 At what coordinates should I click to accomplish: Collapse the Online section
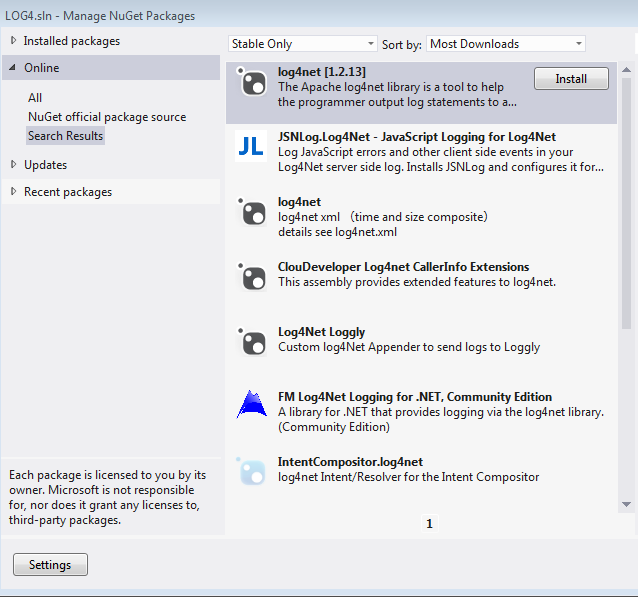tap(13, 67)
